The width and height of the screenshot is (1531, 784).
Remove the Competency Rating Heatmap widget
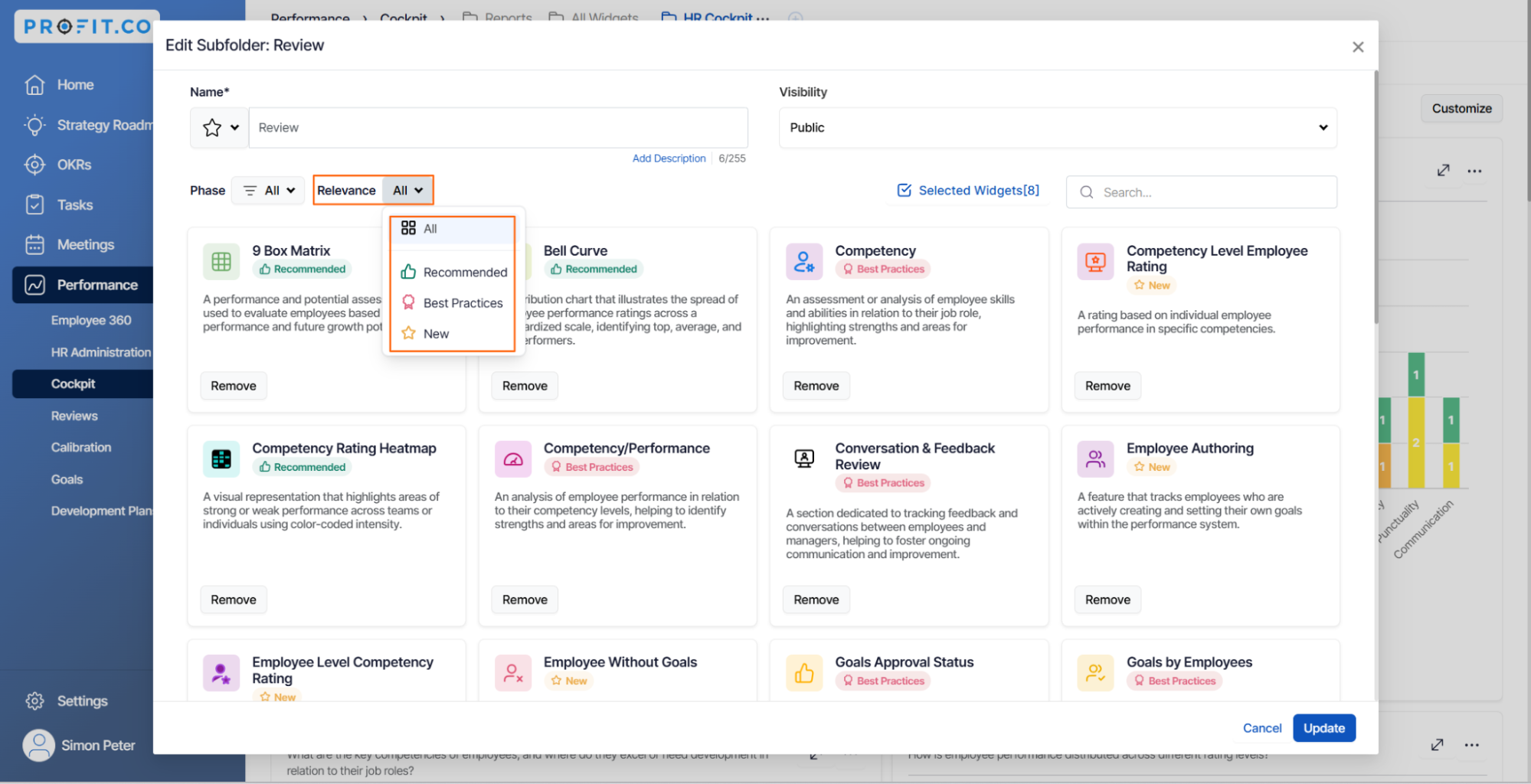234,599
